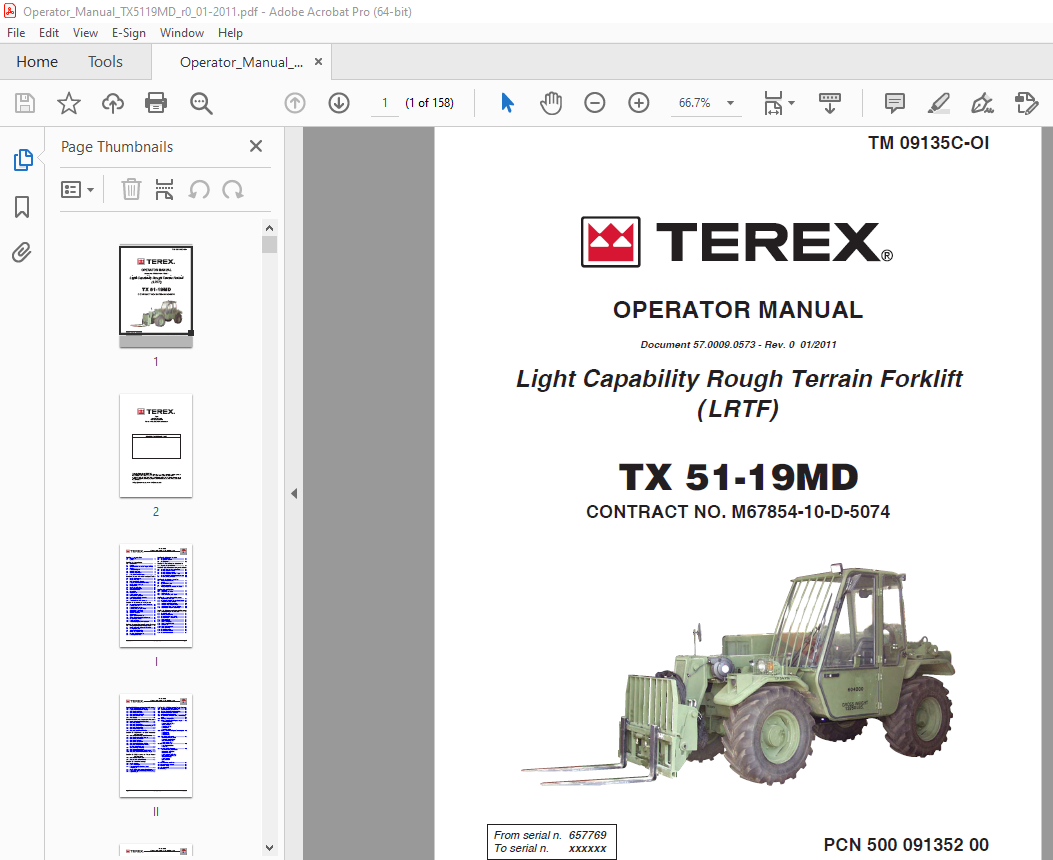Close the Operator_Manual document tab
The image size is (1053, 860).
318,62
